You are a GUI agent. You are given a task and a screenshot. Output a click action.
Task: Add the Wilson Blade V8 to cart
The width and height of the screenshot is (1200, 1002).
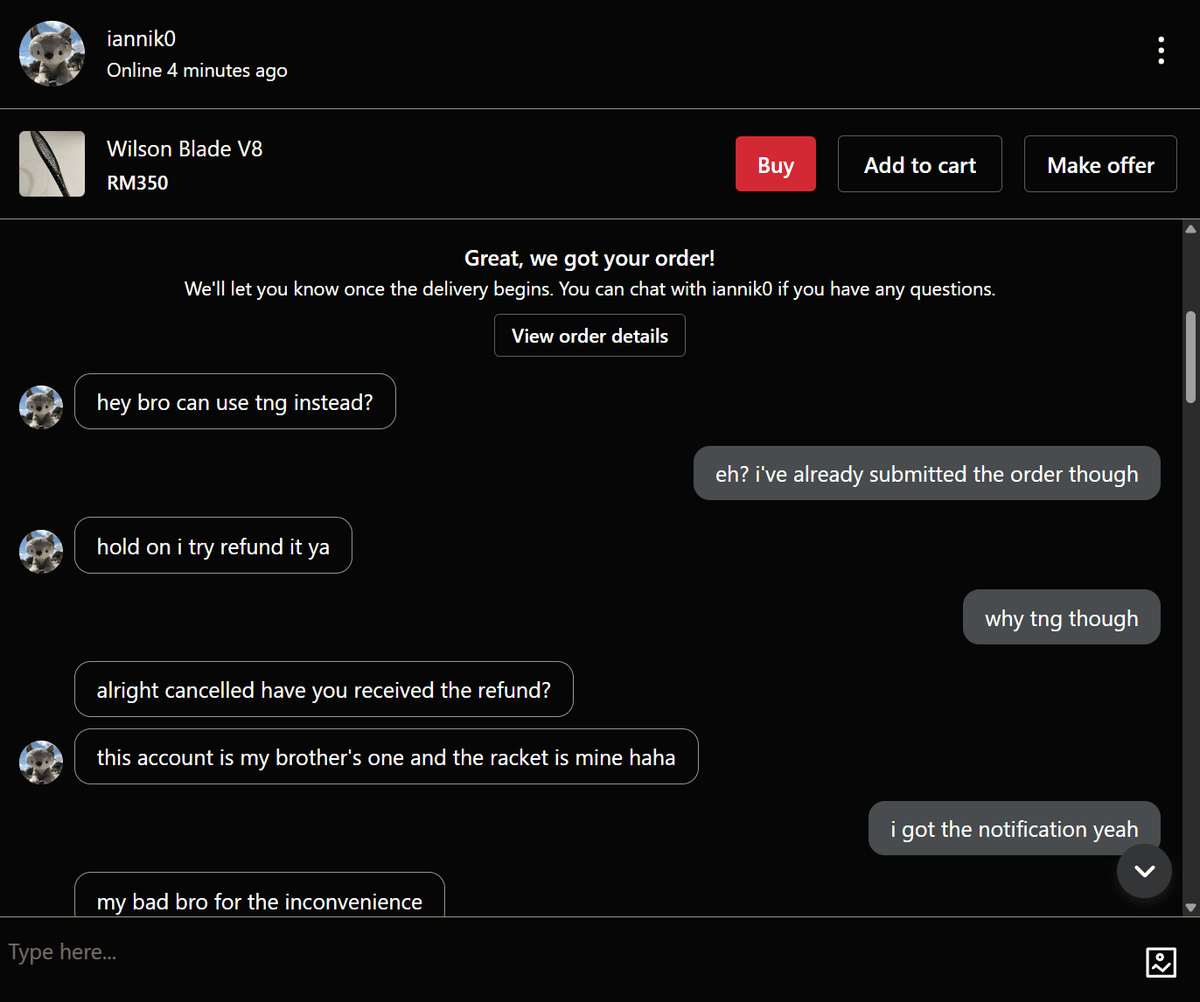tap(919, 164)
